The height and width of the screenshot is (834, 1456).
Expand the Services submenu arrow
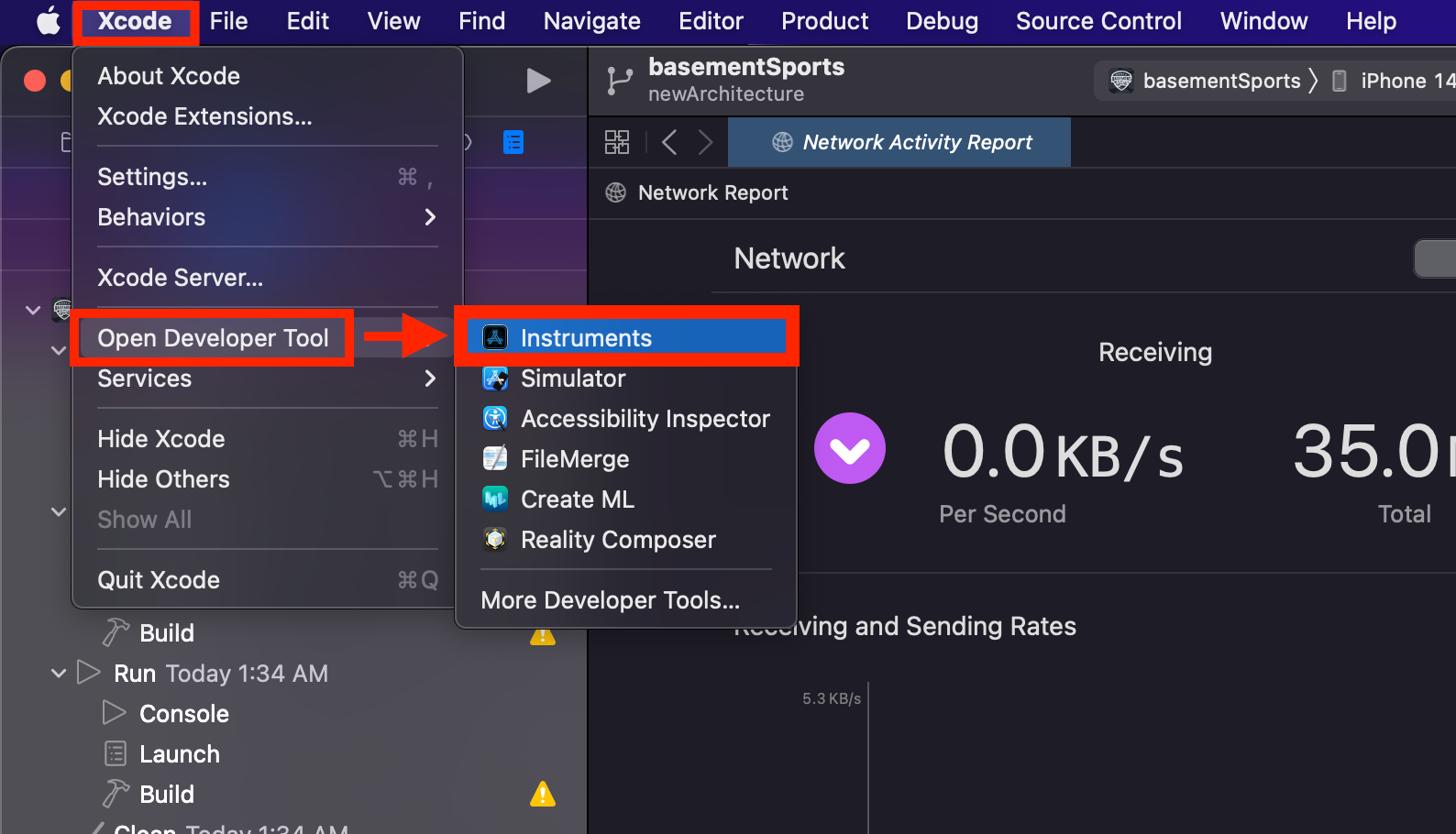pos(430,379)
